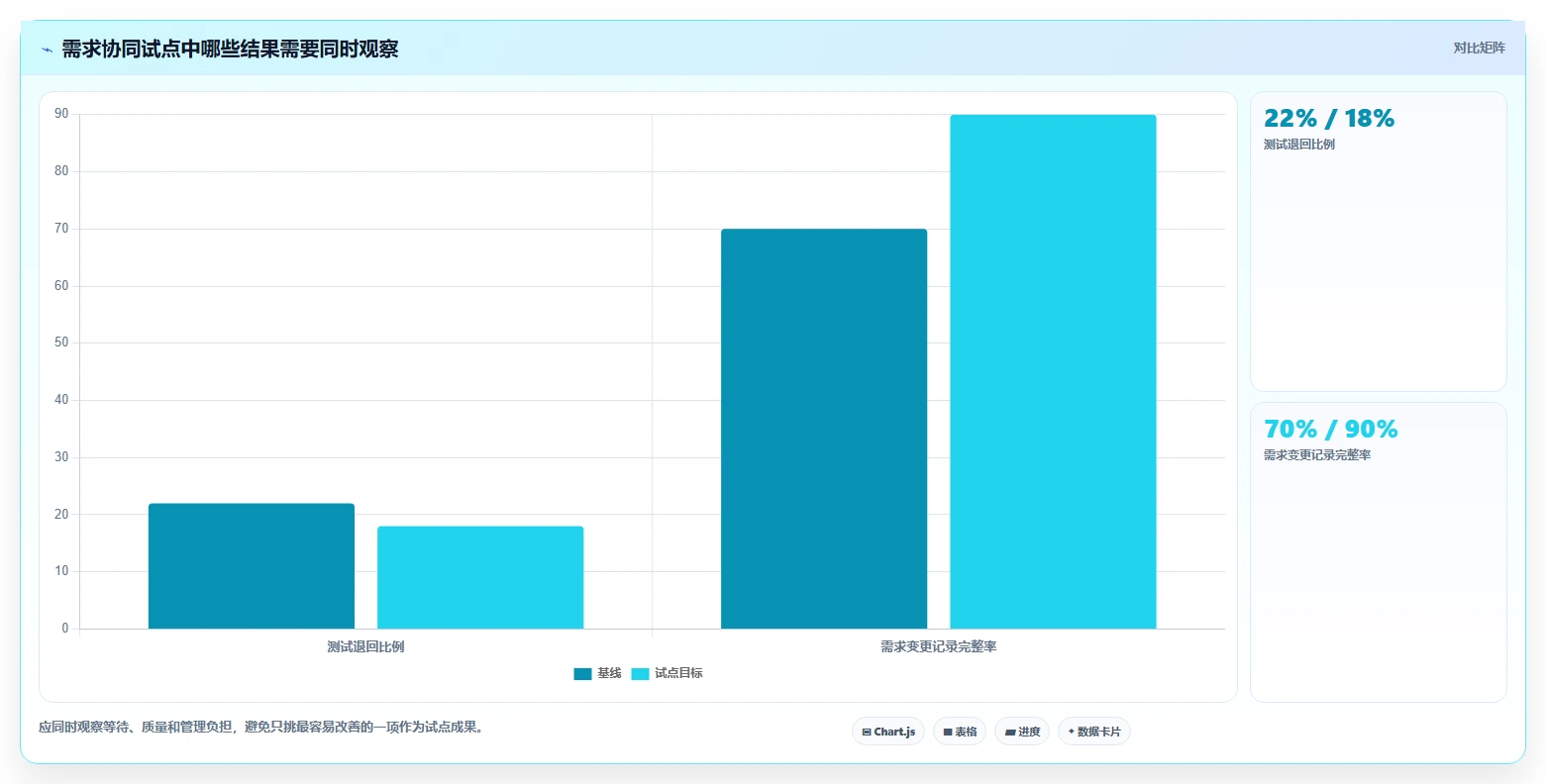This screenshot has height=784, width=1546.
Task: Click the 70% / 90% card value
Action: click(1331, 430)
